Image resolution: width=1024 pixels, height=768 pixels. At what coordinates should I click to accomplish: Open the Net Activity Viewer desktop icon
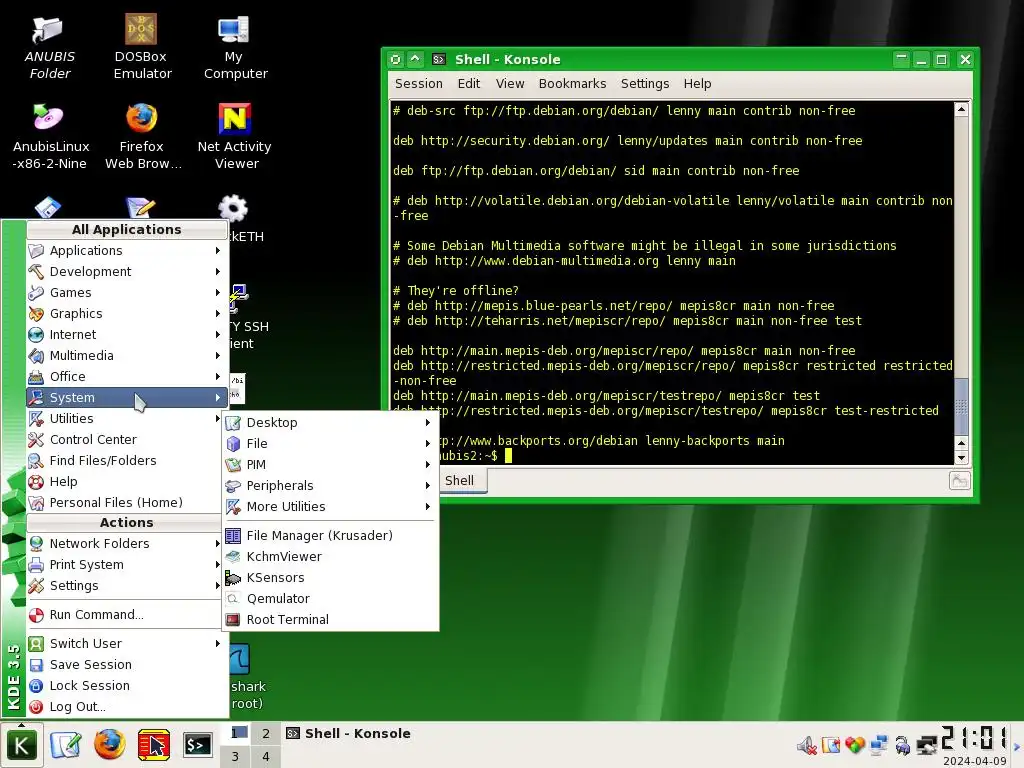234,136
